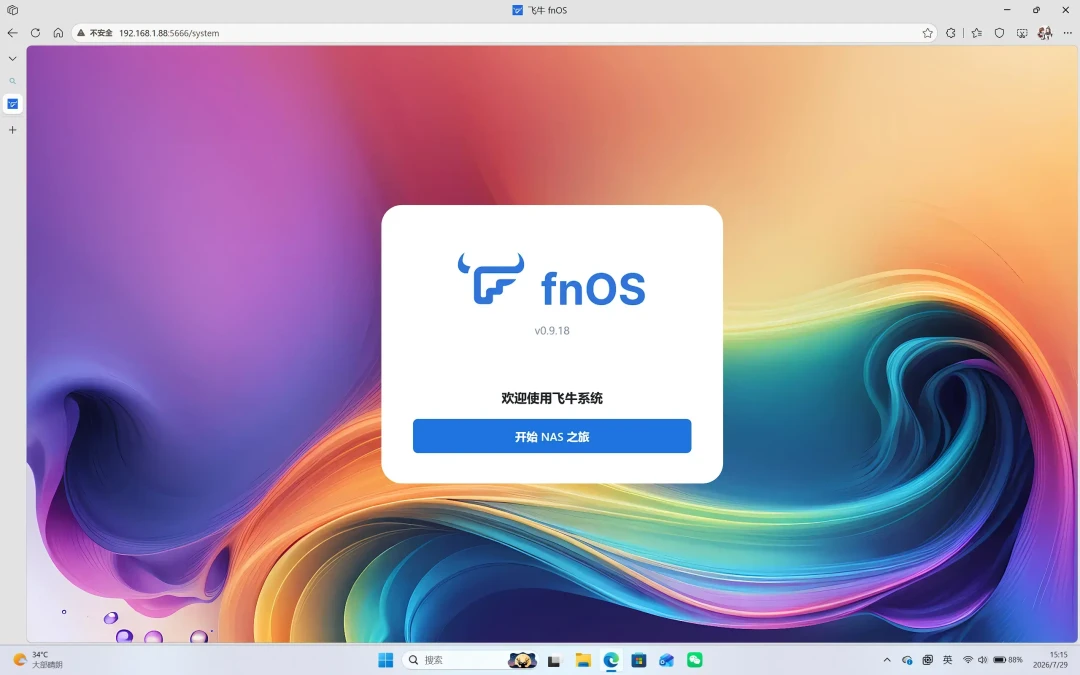
Task: Go back using browser back arrow
Action: click(12, 32)
